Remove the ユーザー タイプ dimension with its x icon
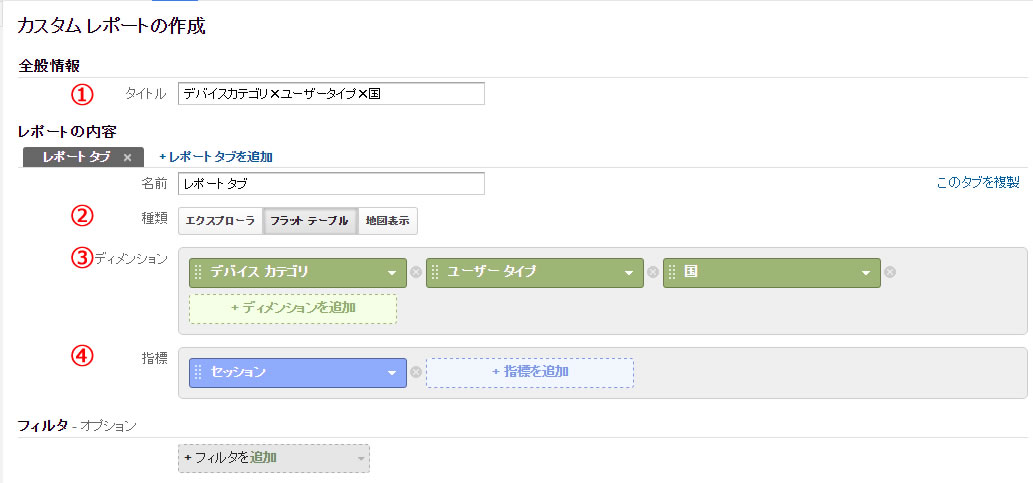 pos(653,272)
